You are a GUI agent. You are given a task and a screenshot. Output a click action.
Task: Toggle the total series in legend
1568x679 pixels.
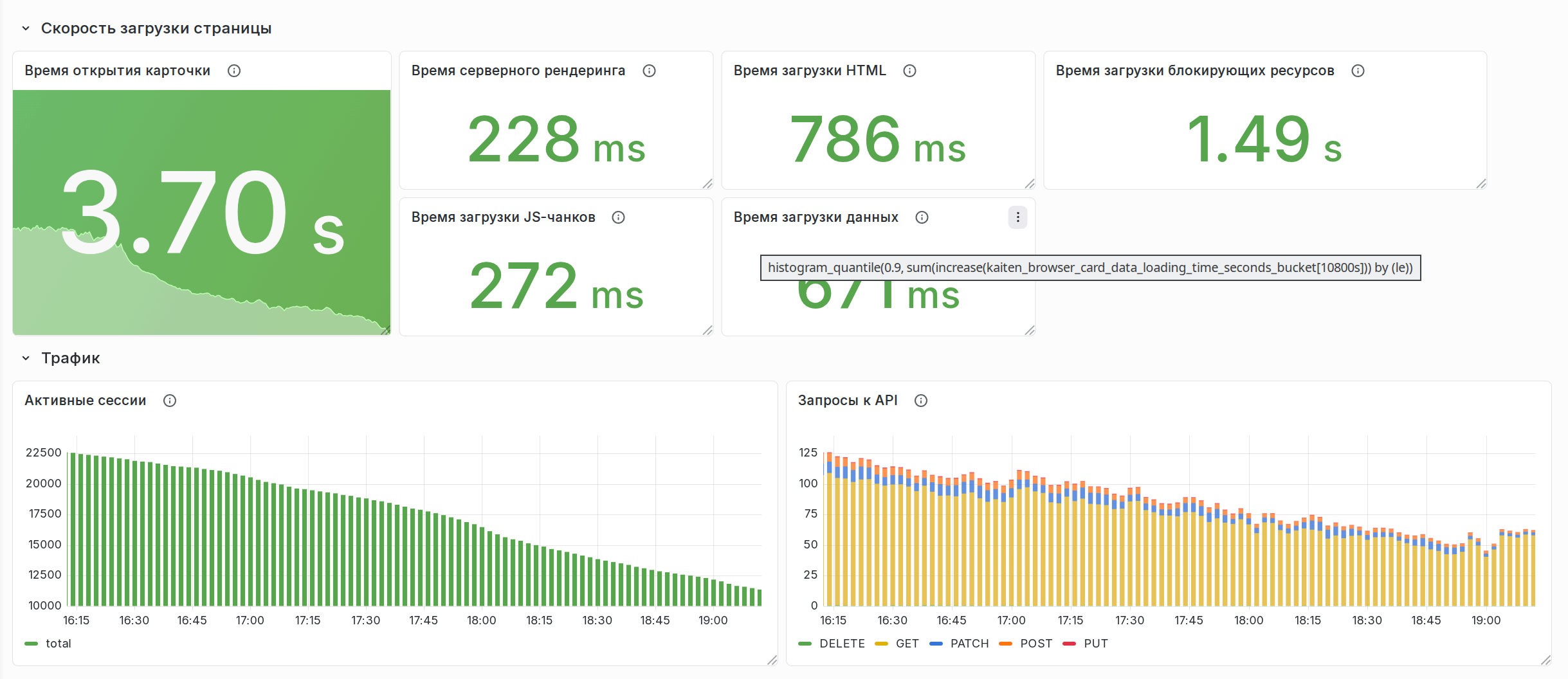tap(58, 644)
